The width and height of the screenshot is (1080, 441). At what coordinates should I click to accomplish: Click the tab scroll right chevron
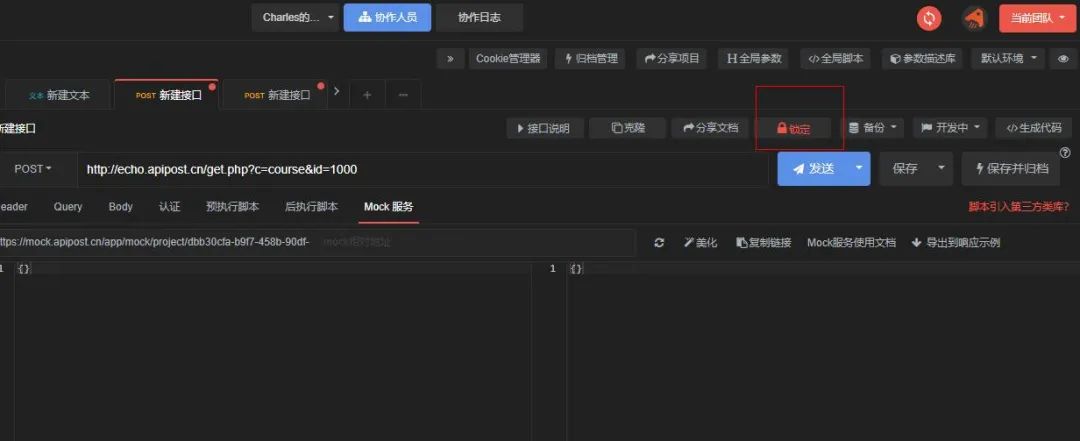click(337, 91)
